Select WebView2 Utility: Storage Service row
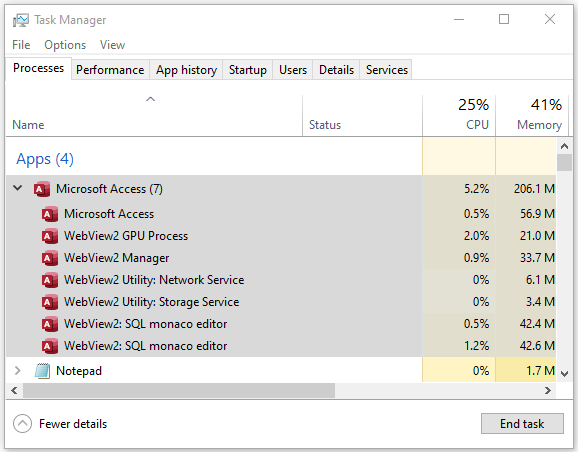 point(281,302)
